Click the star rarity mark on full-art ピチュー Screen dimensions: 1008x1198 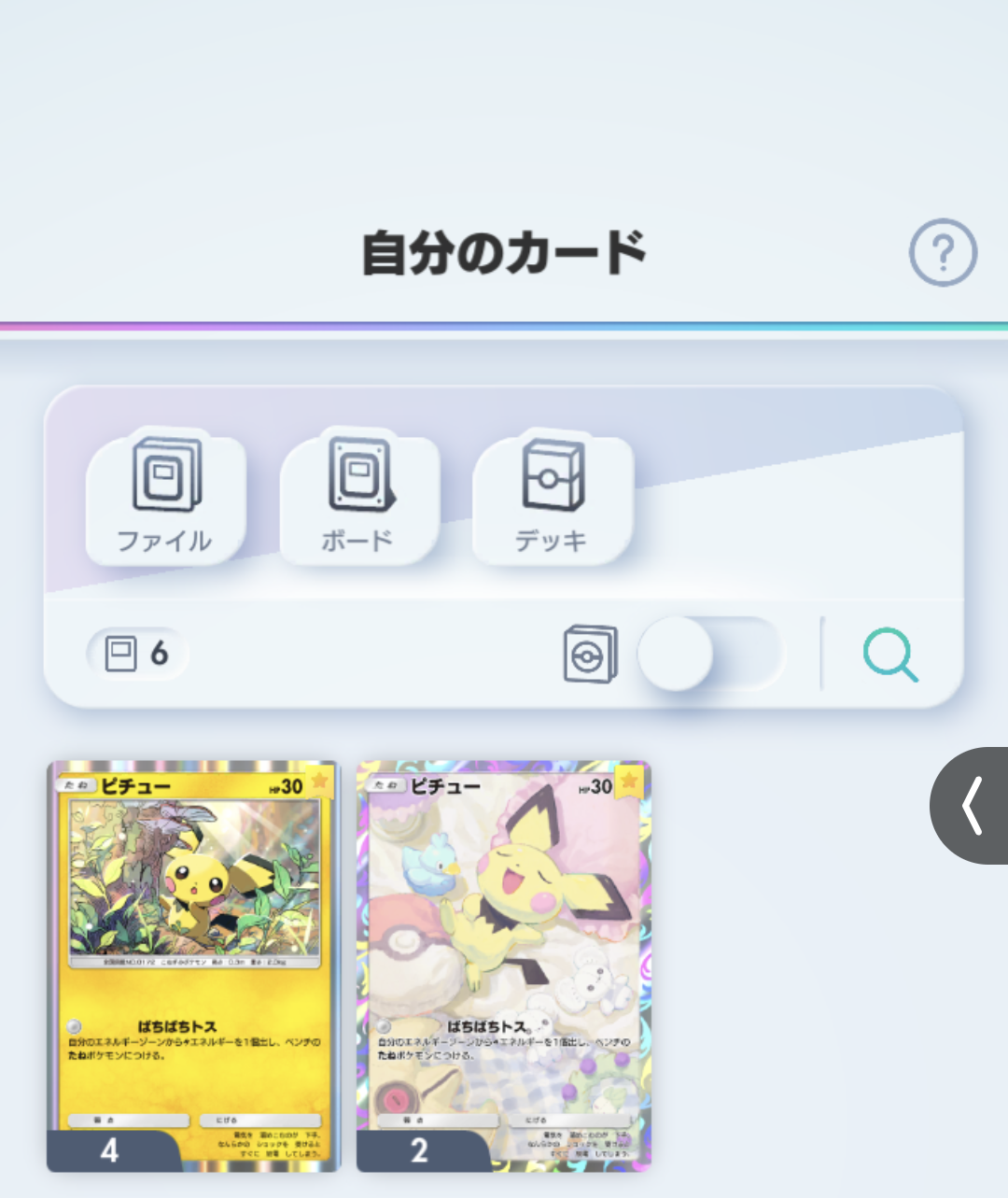[629, 781]
